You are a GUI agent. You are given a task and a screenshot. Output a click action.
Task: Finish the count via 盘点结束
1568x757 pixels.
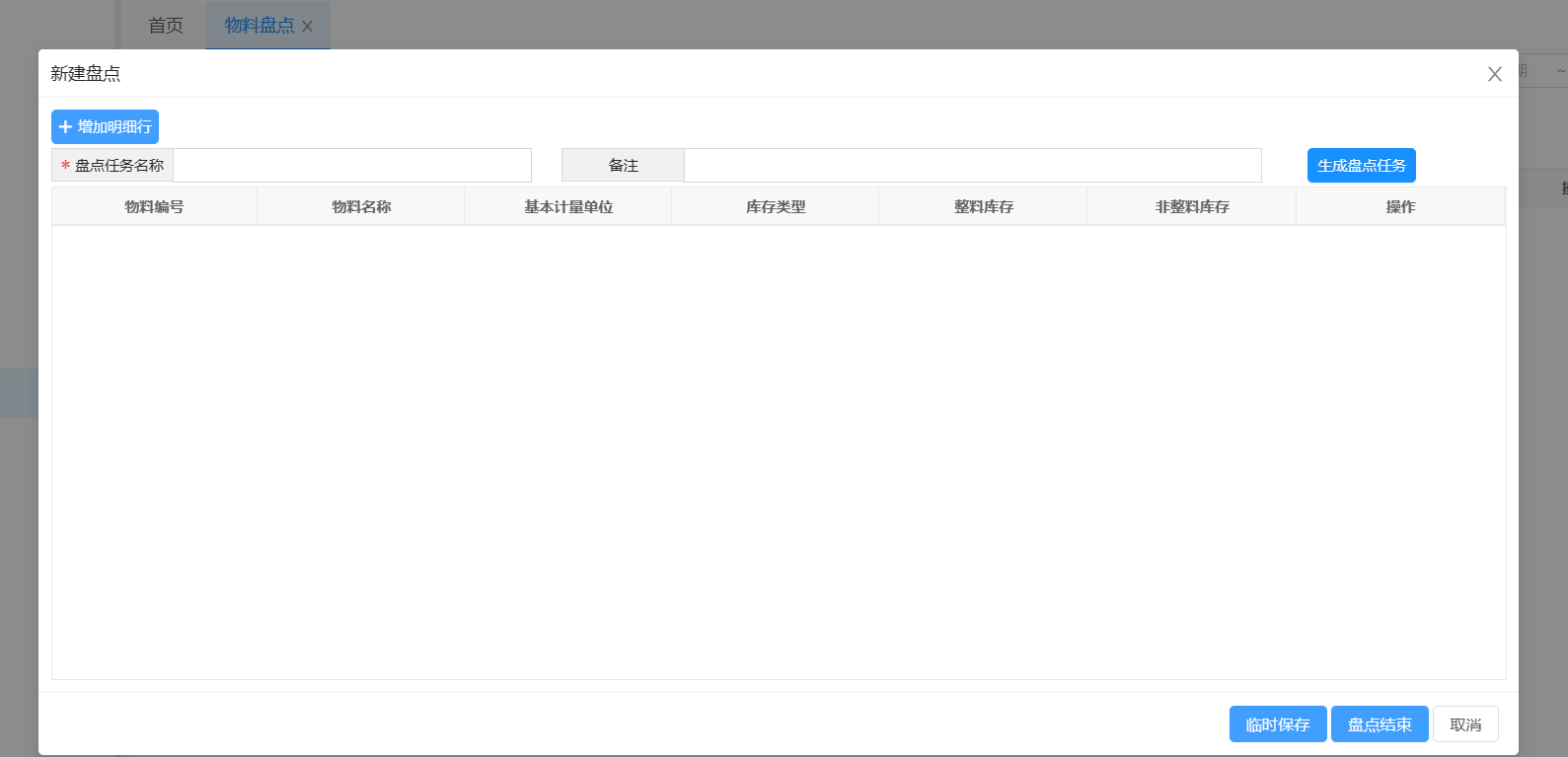pos(1380,724)
